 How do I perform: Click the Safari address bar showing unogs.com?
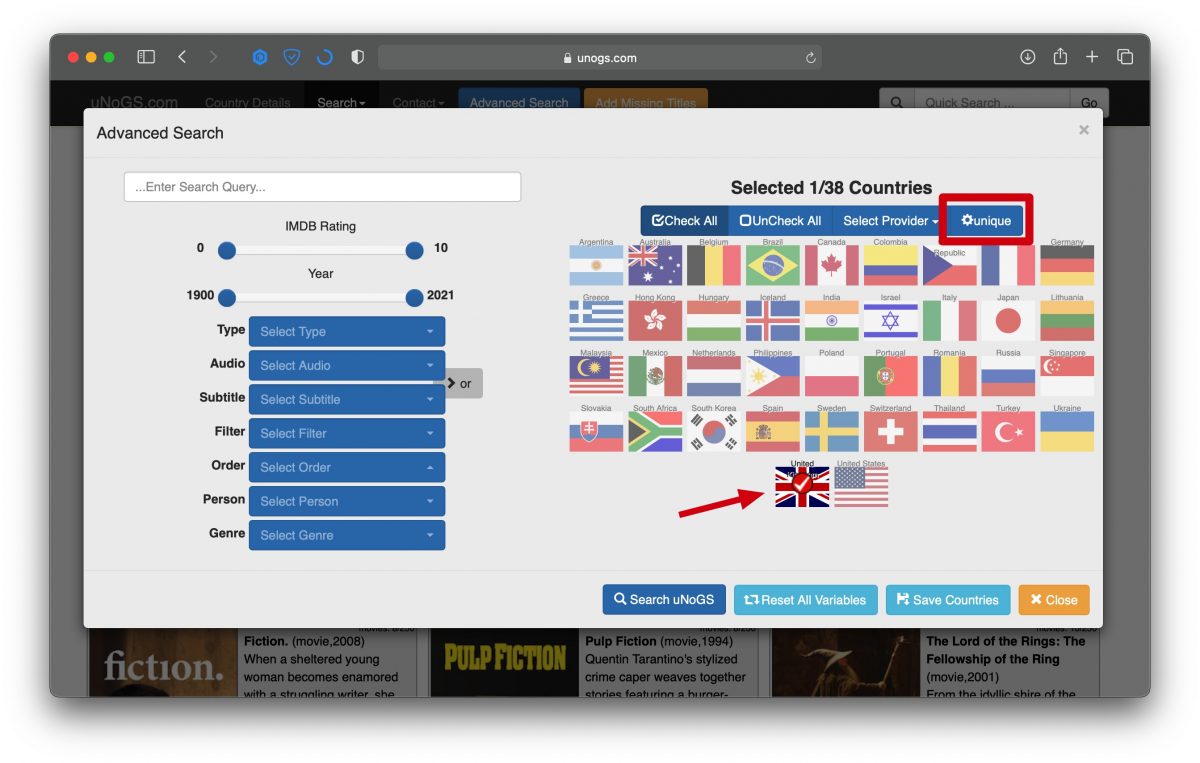tap(600, 58)
